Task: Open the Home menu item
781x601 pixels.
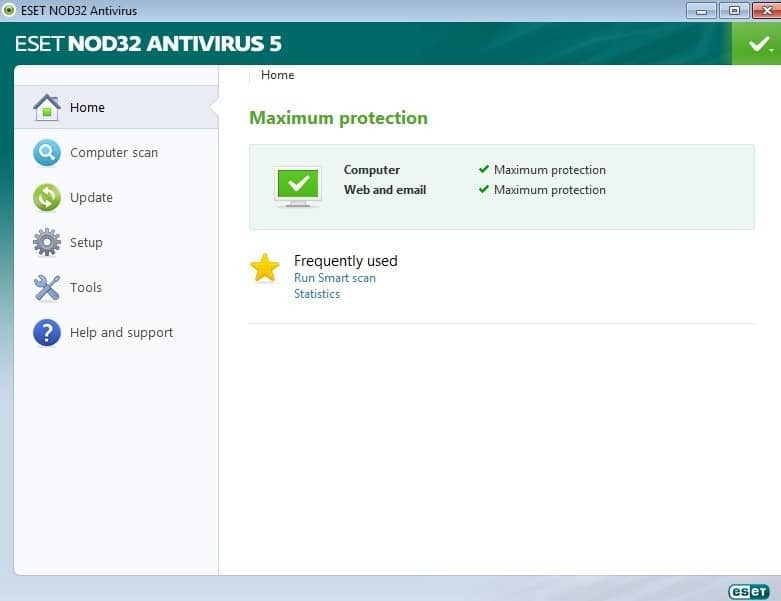Action: 117,108
